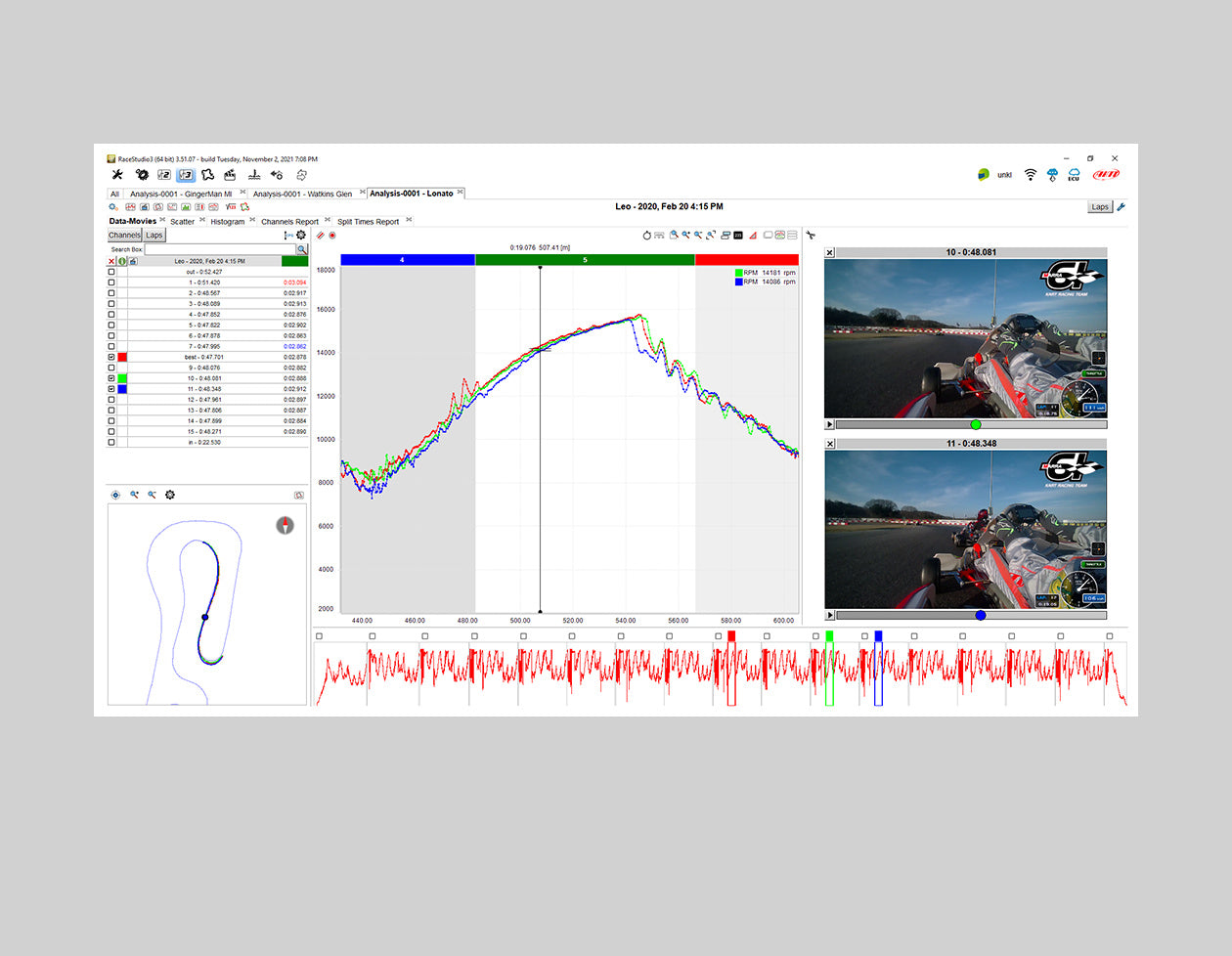The width and height of the screenshot is (1232, 956).
Task: Enable the lap 12 - 0:47.961 checkbox
Action: pos(111,400)
